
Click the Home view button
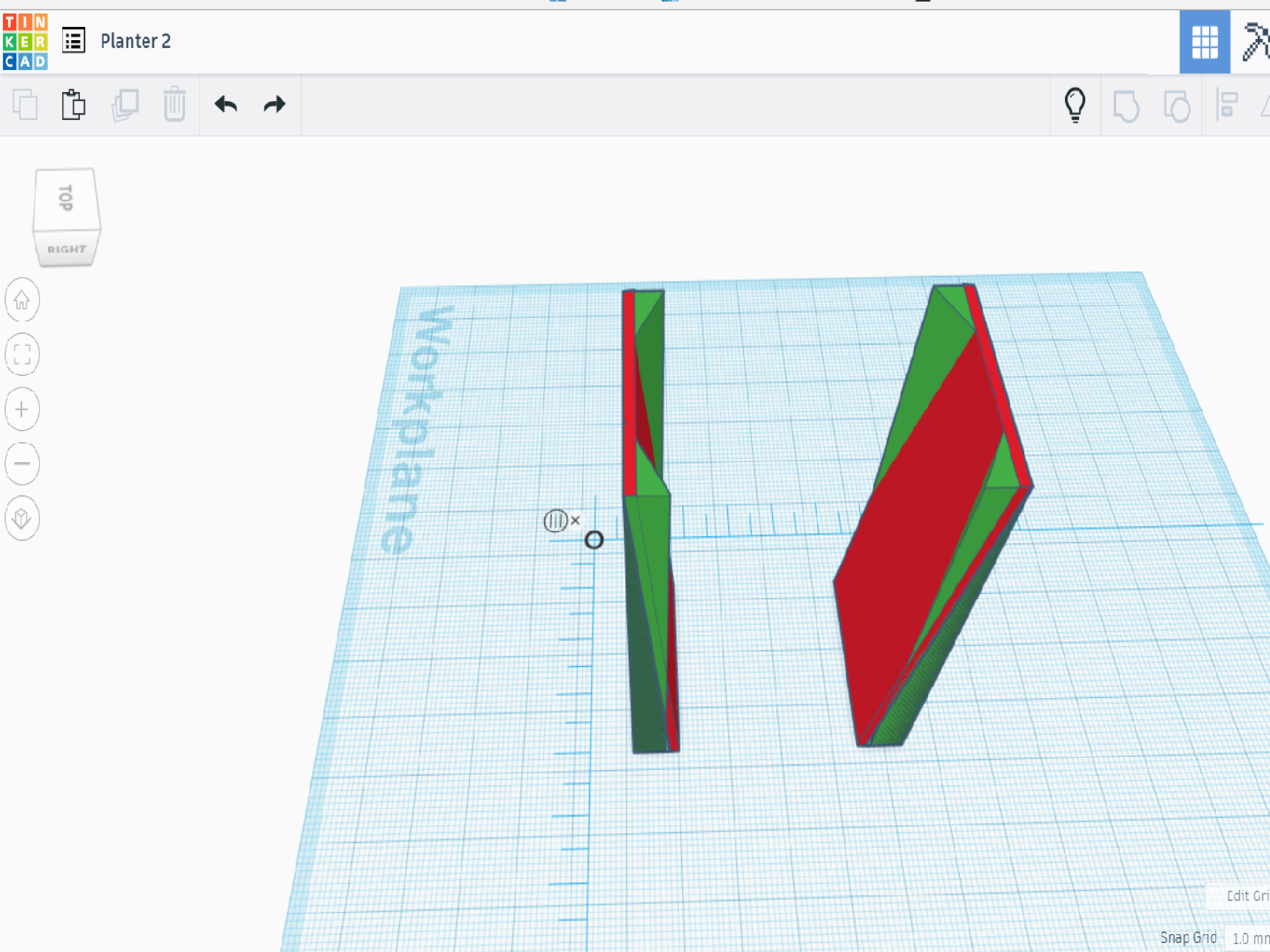[x=22, y=299]
